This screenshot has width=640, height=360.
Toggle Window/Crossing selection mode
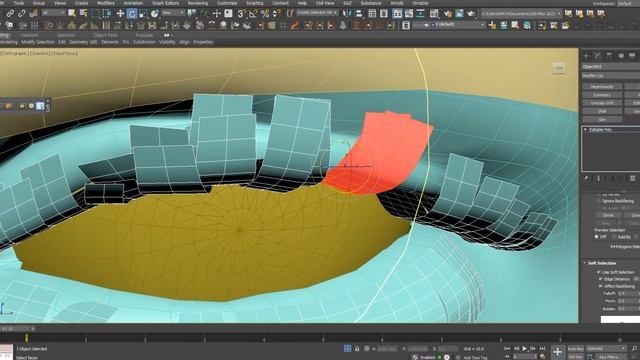(x=107, y=13)
